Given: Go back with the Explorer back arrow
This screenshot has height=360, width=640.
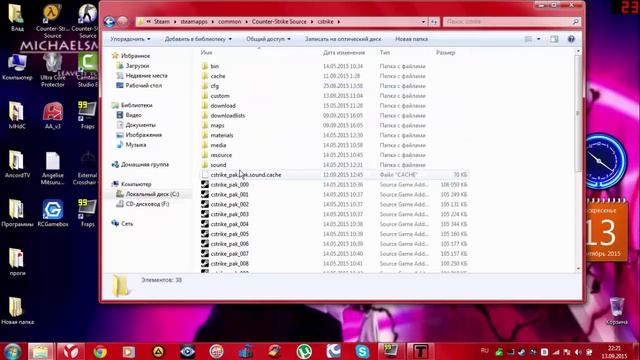Looking at the screenshot, I should click(109, 21).
